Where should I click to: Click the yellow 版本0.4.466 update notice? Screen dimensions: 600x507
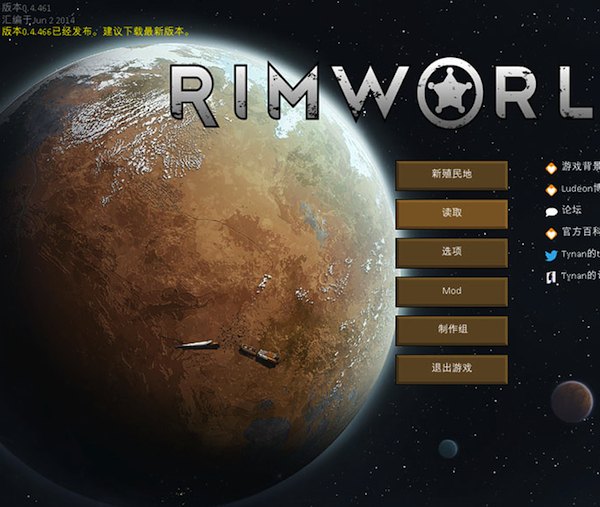click(96, 31)
